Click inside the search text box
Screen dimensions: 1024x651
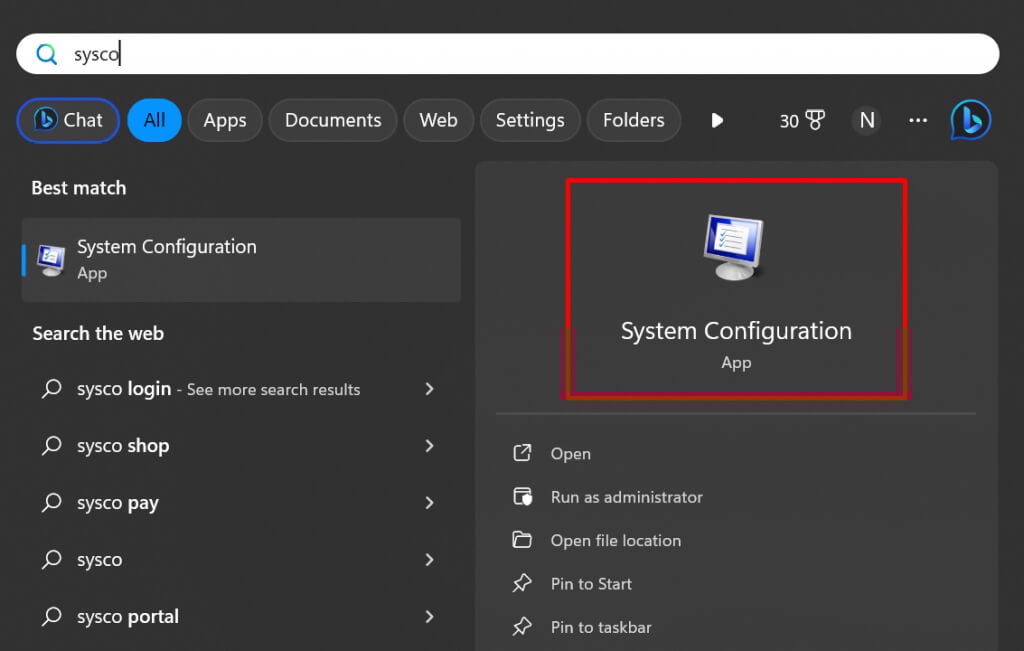500,54
